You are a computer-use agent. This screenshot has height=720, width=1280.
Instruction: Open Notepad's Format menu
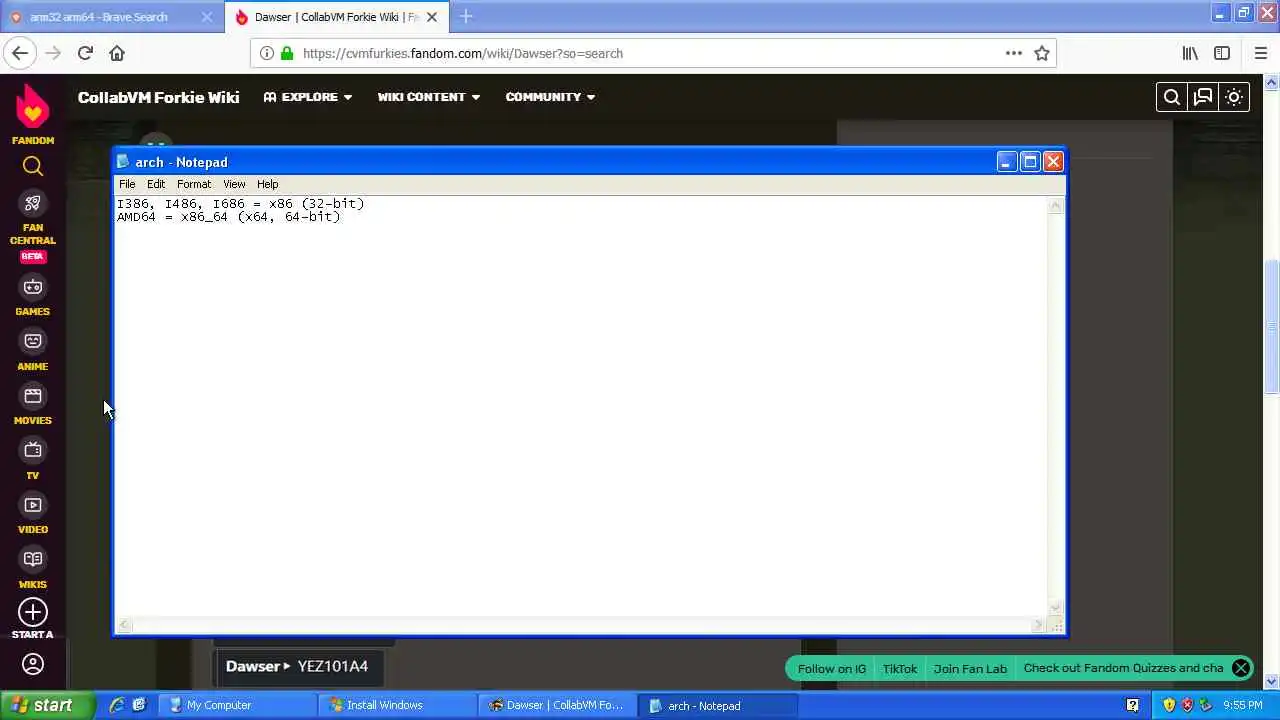[194, 184]
